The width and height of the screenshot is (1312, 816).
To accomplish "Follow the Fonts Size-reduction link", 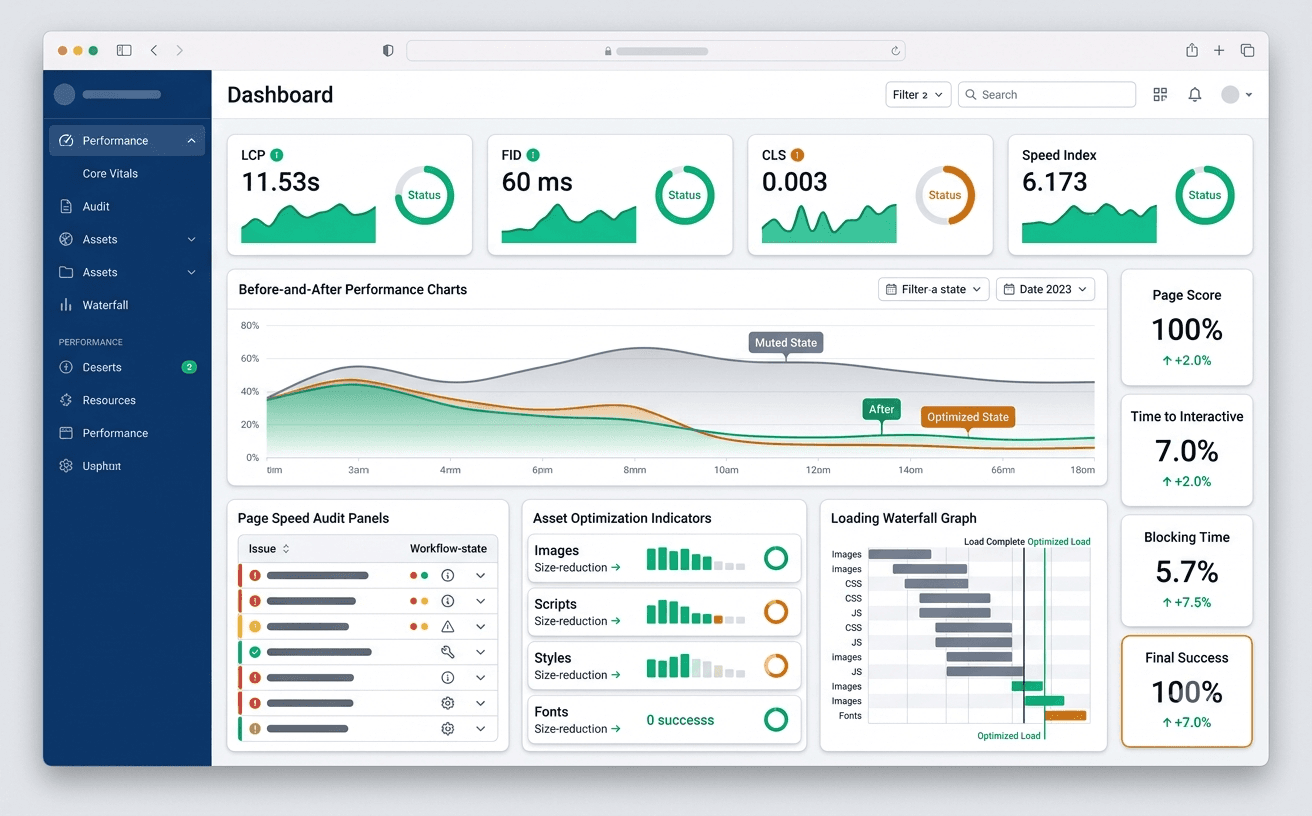I will tap(577, 729).
